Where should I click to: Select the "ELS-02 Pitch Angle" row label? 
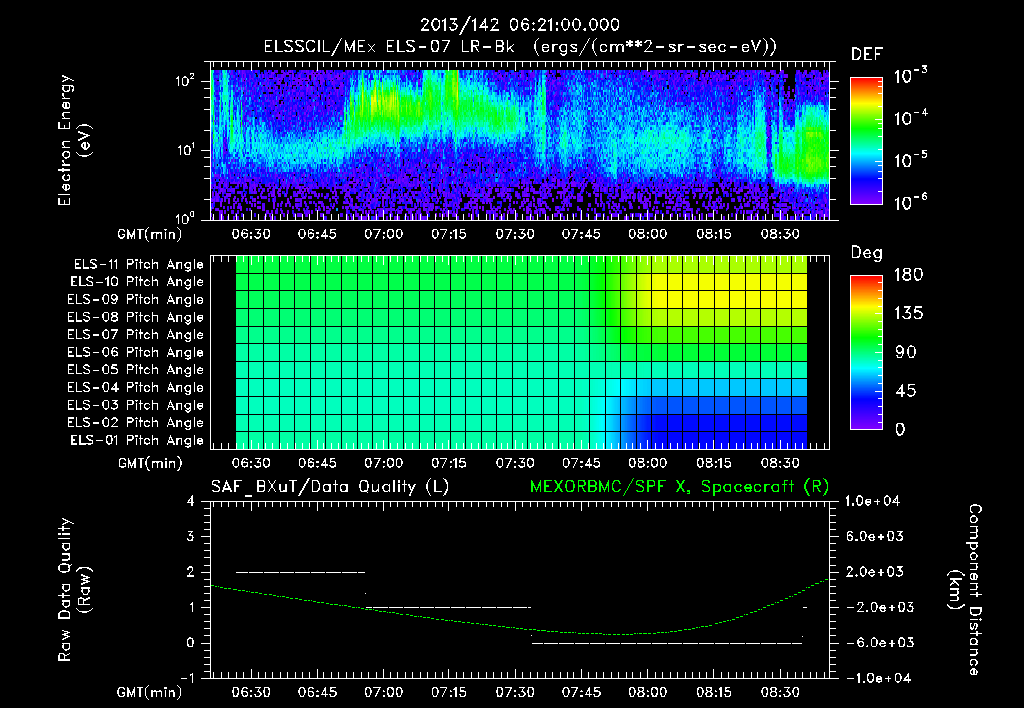point(135,423)
